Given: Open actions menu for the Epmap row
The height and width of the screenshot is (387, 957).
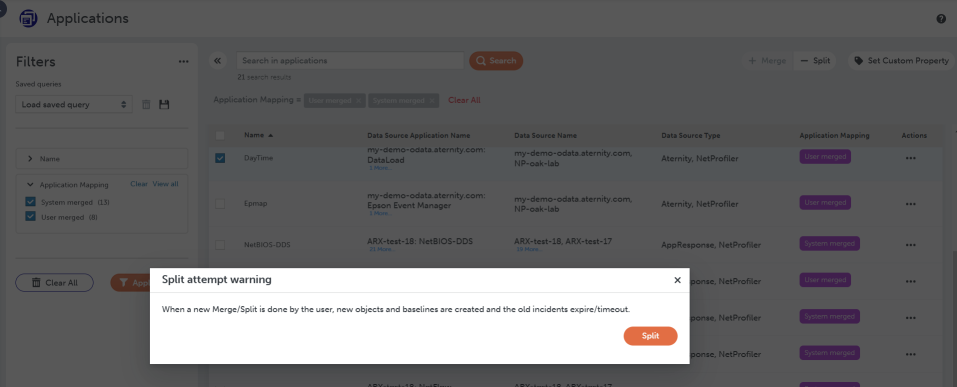Looking at the screenshot, I should (x=911, y=203).
